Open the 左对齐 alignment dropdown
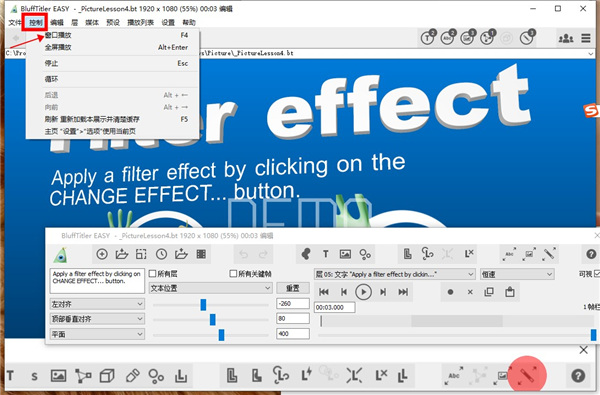The width and height of the screenshot is (600, 395). (97, 304)
